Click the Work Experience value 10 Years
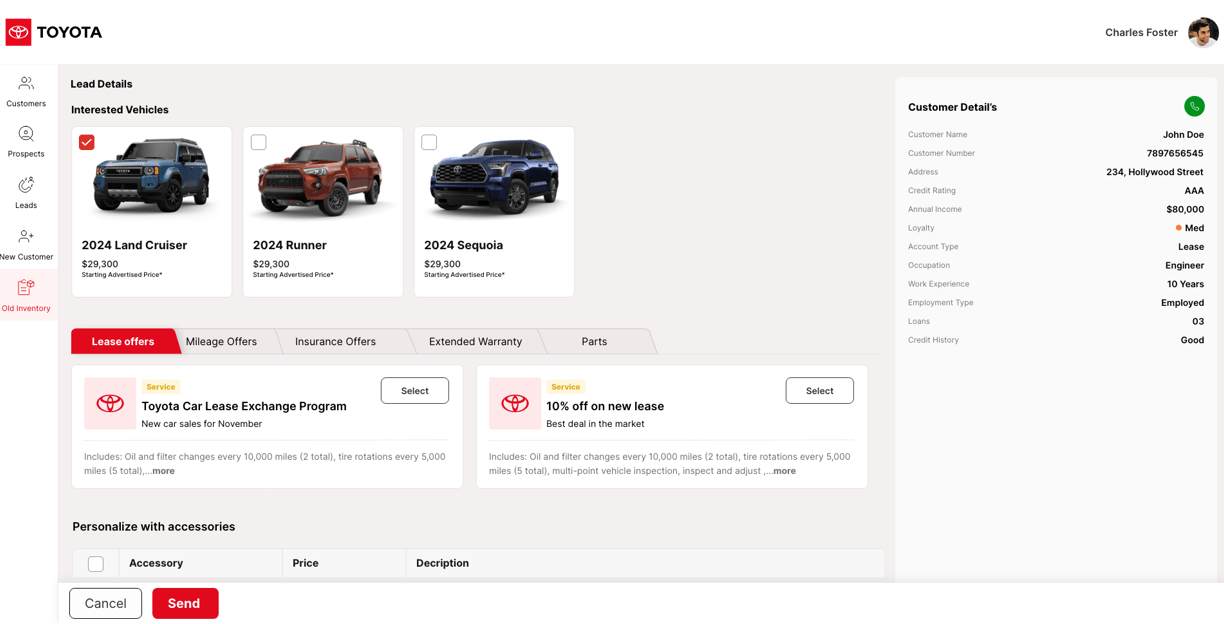 [1185, 284]
